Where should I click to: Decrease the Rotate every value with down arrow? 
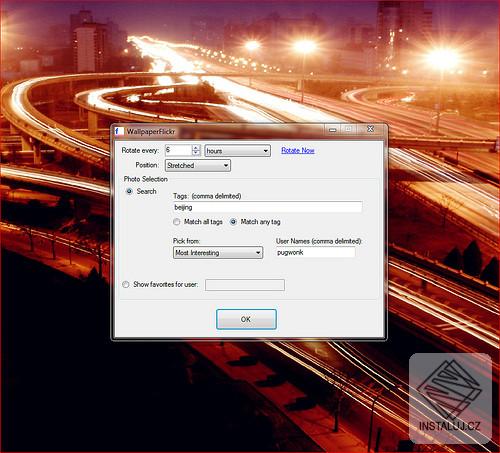coord(196,153)
